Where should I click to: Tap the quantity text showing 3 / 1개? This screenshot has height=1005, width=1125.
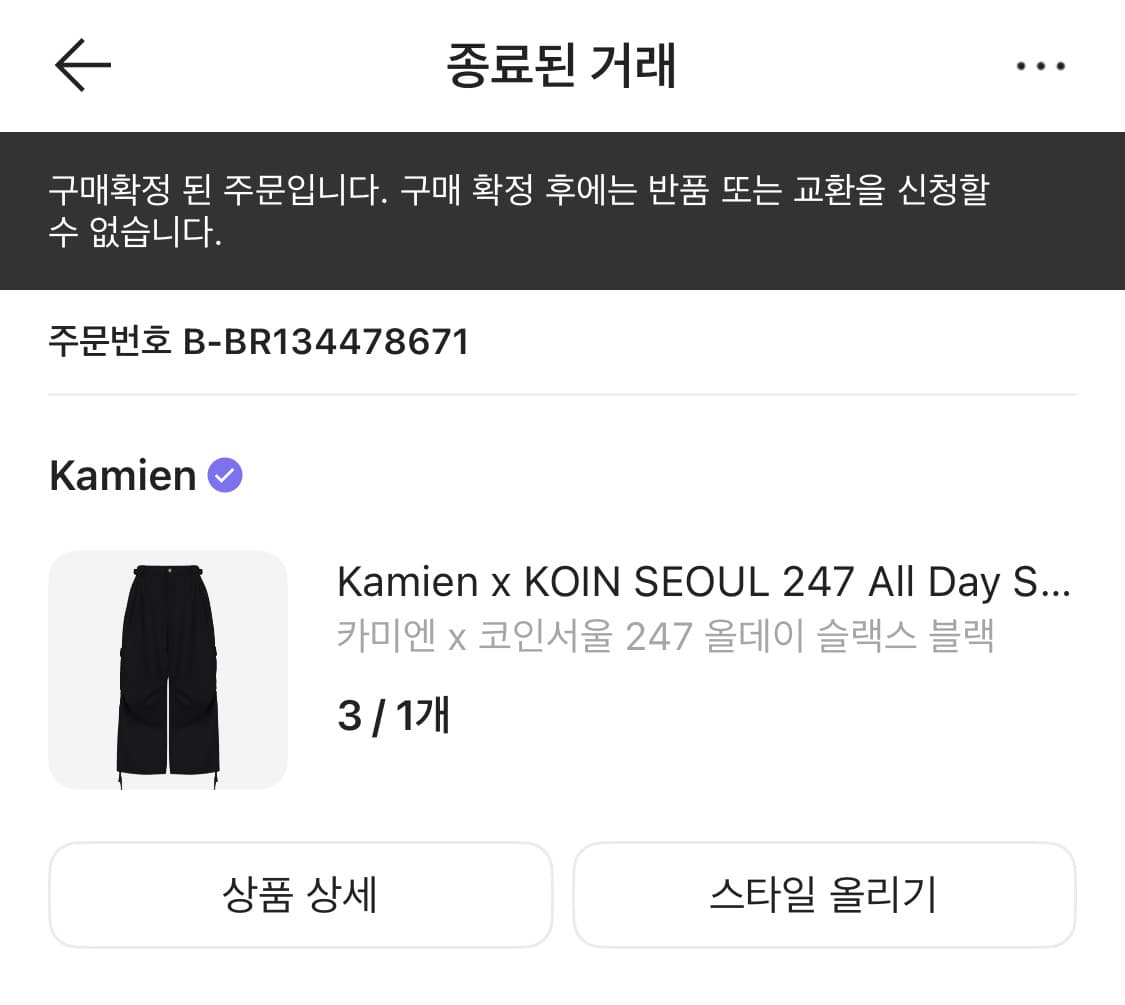click(394, 714)
